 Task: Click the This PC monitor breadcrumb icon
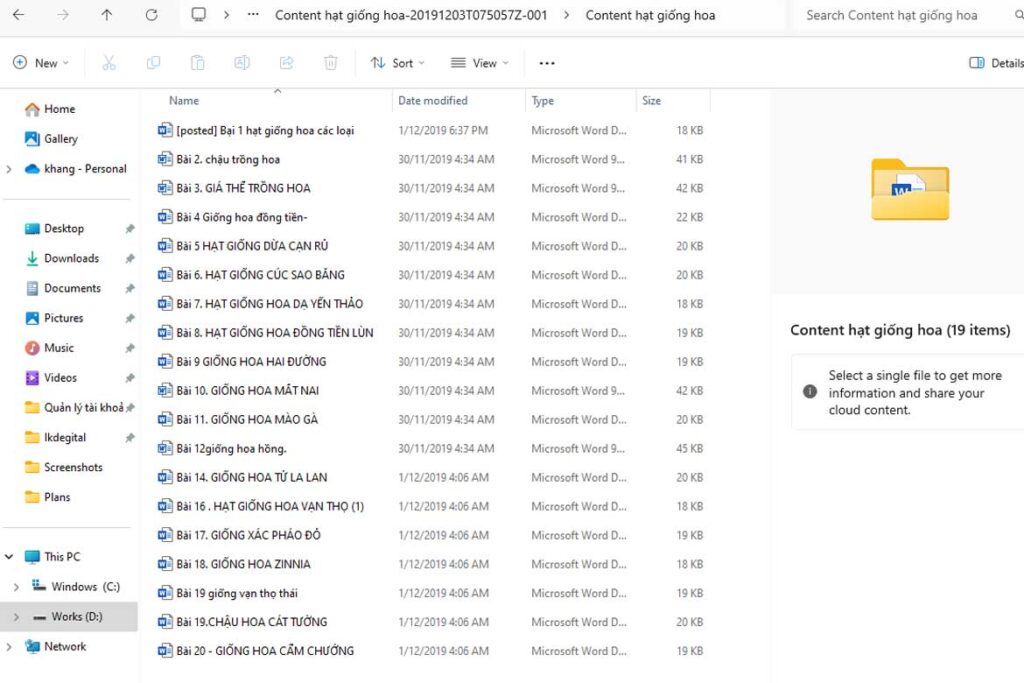[199, 15]
